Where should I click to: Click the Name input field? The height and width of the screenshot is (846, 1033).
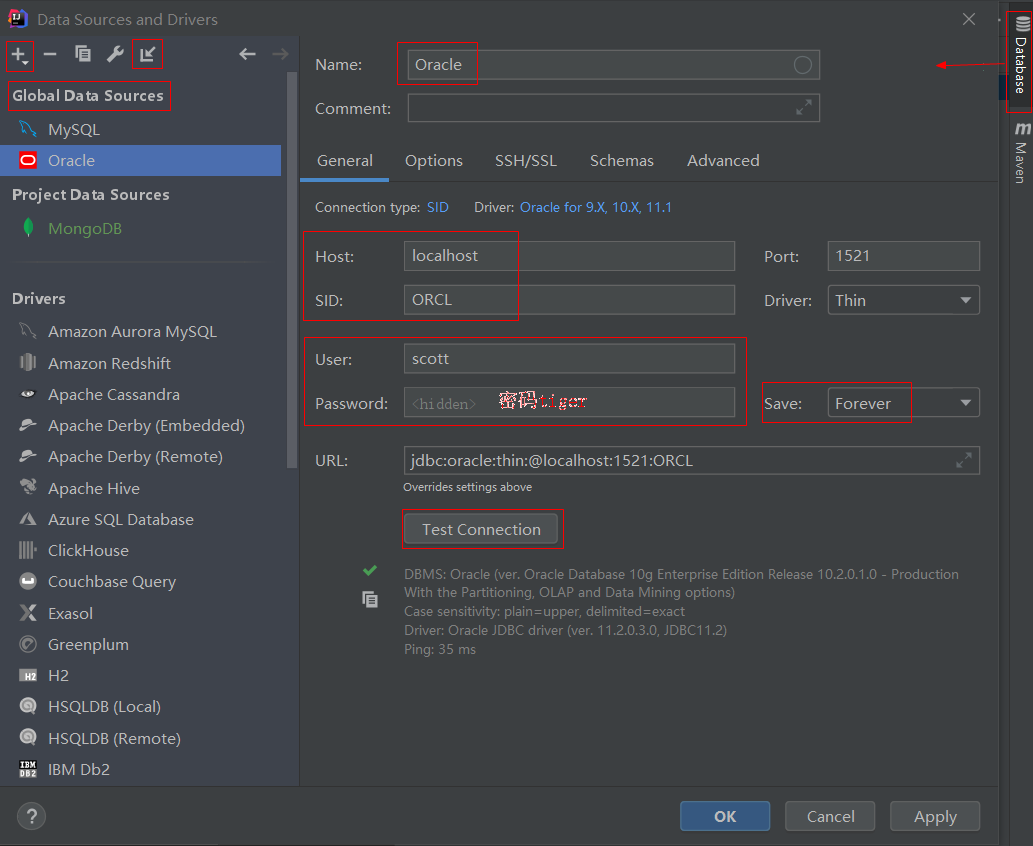click(x=613, y=65)
